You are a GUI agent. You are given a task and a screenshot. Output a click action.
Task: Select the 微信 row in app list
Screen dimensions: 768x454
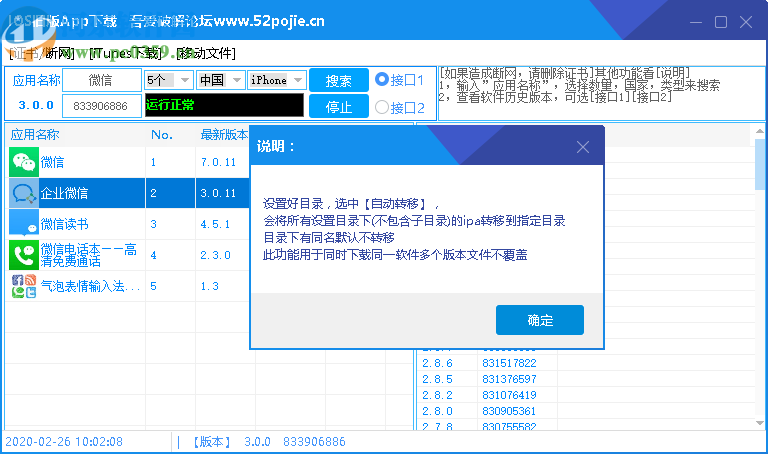52,162
